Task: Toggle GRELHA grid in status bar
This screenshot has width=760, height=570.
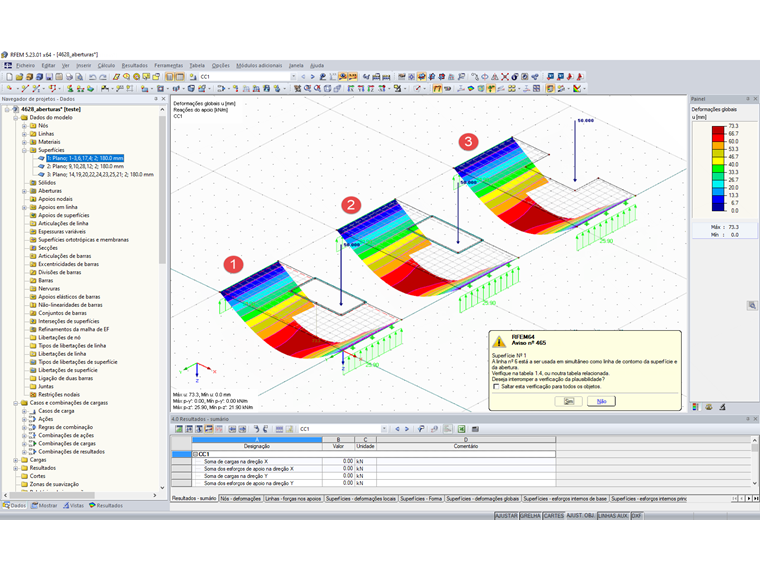Action: click(530, 516)
